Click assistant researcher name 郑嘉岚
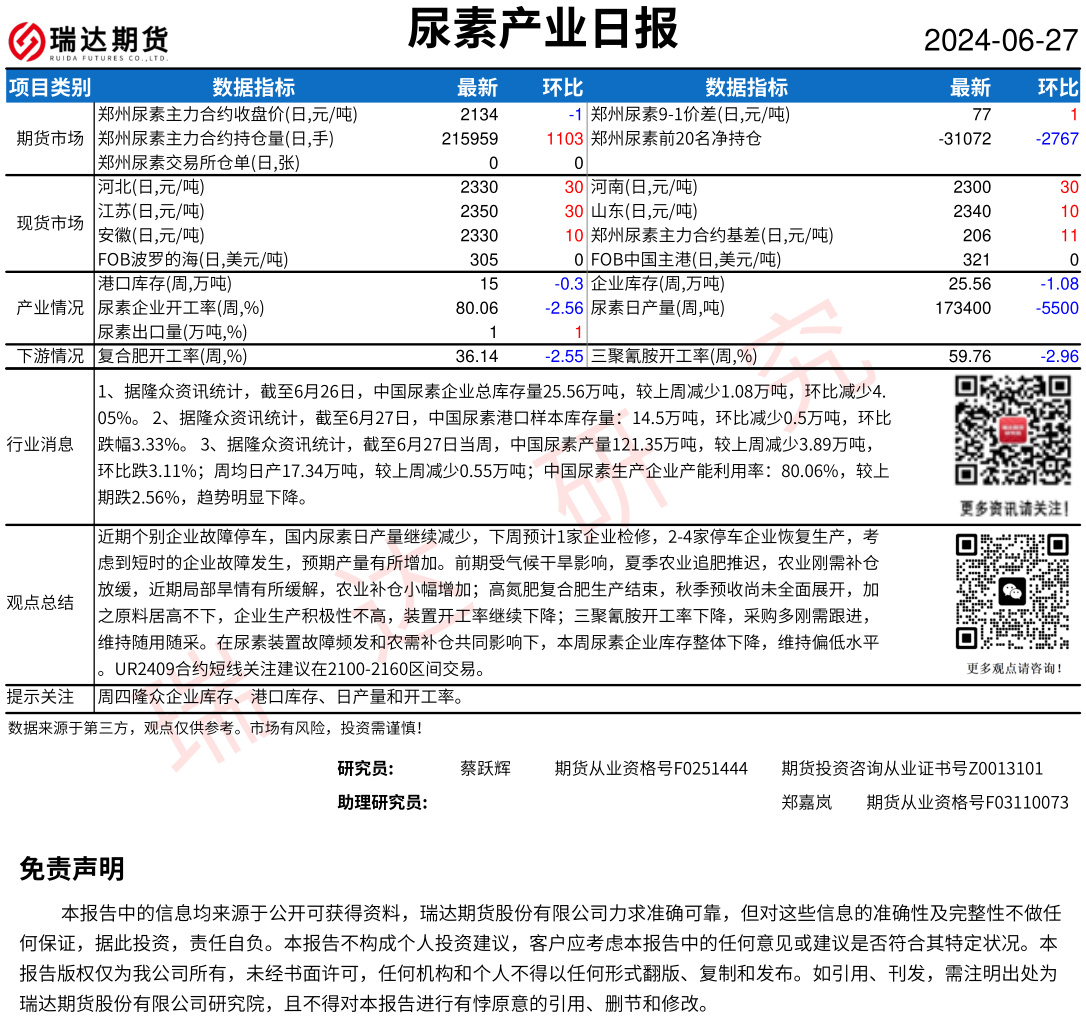The height and width of the screenshot is (1017, 1086). [x=806, y=802]
